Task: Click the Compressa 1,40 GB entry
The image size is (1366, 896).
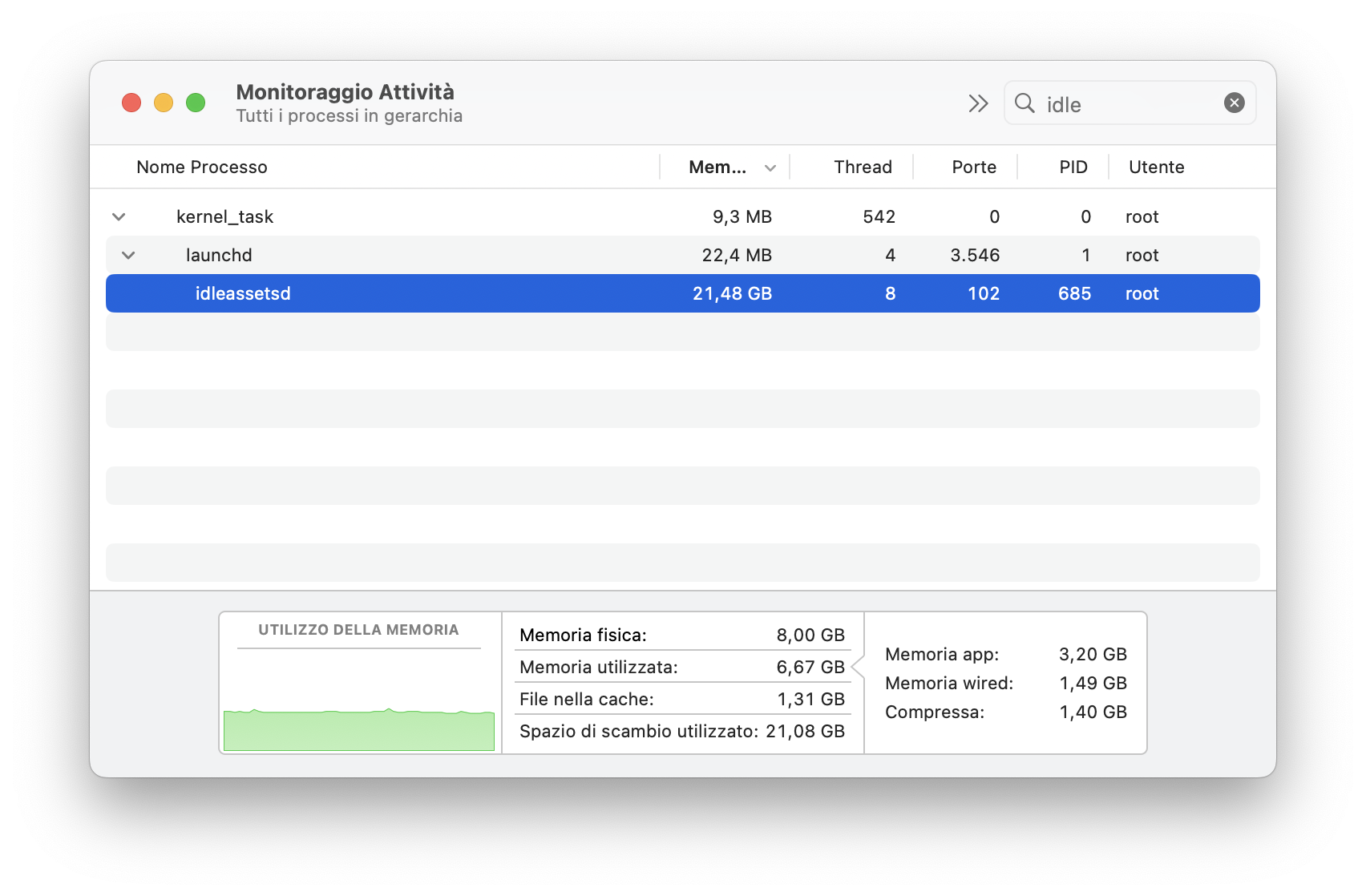Action: click(1006, 712)
